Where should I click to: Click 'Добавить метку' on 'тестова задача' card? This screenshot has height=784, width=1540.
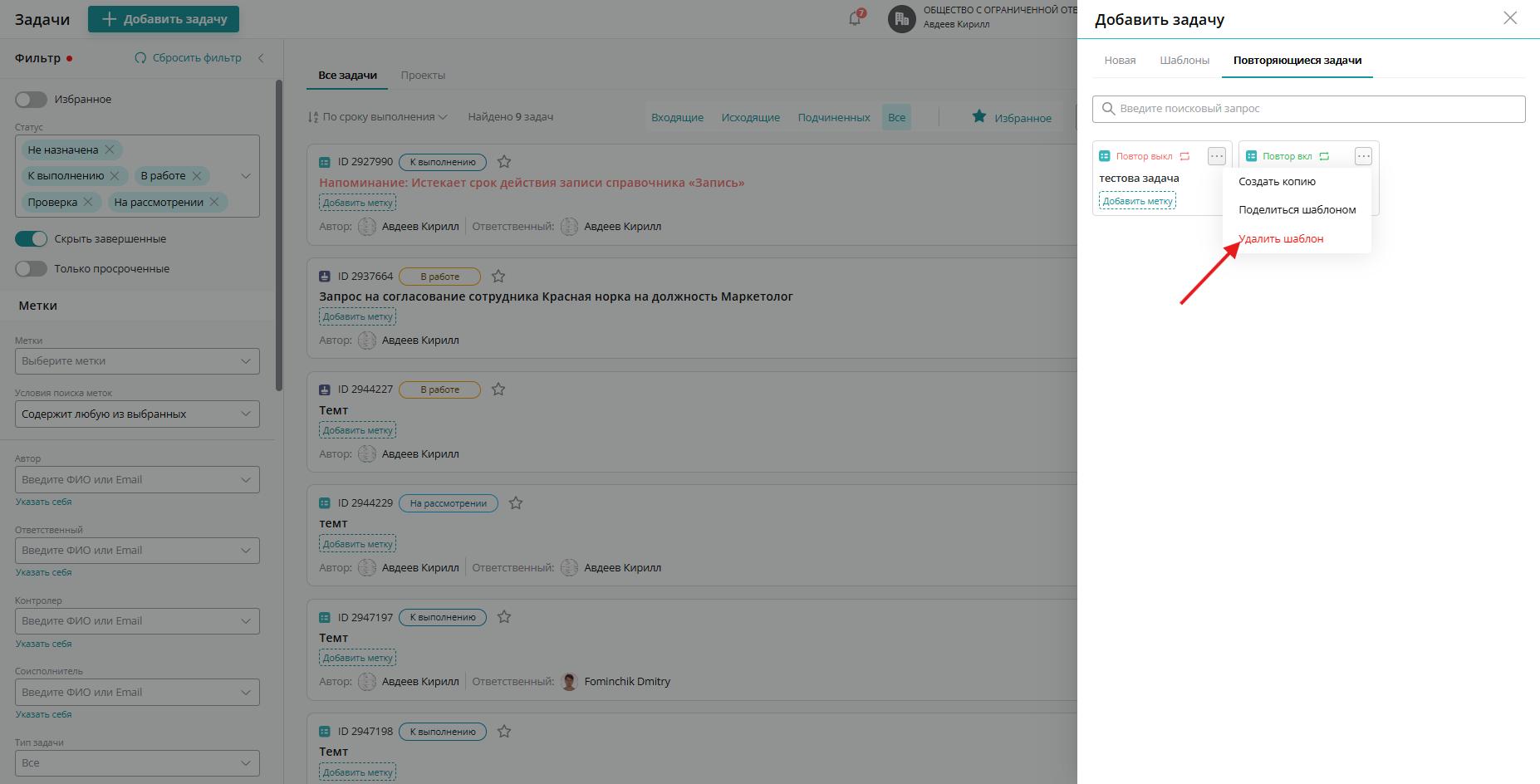tap(1137, 201)
